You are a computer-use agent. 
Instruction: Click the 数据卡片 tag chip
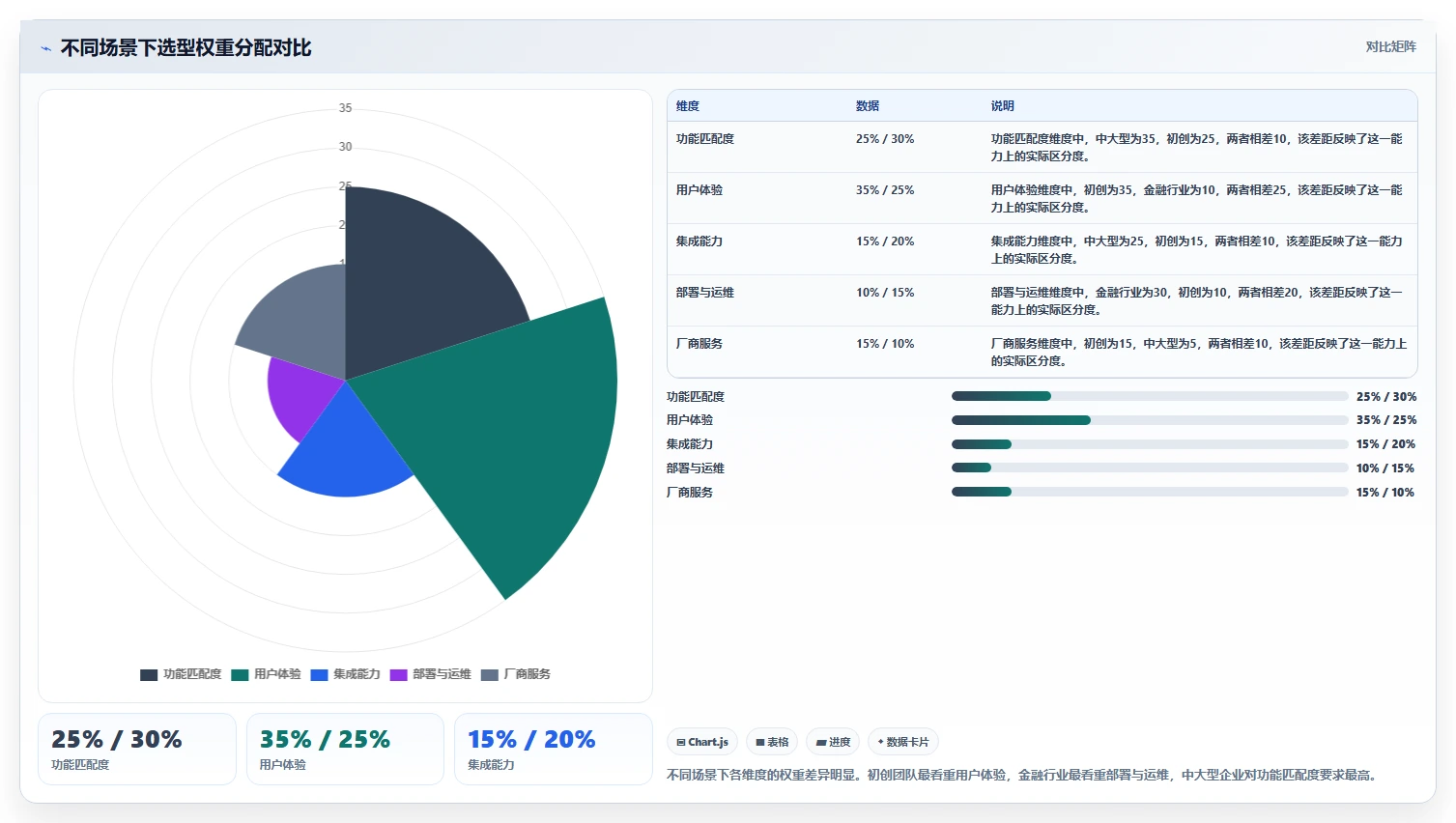coord(903,742)
